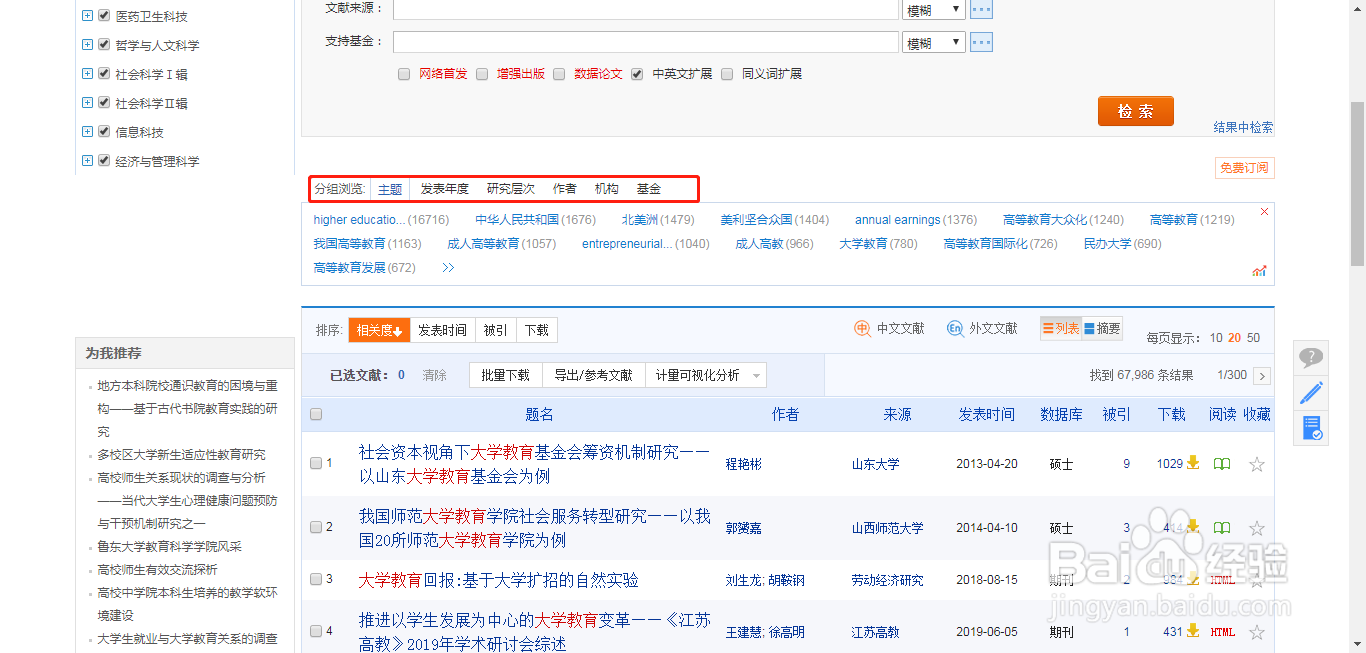Open the trend chart icon in group panel
Image resolution: width=1366 pixels, height=653 pixels.
pyautogui.click(x=1259, y=271)
